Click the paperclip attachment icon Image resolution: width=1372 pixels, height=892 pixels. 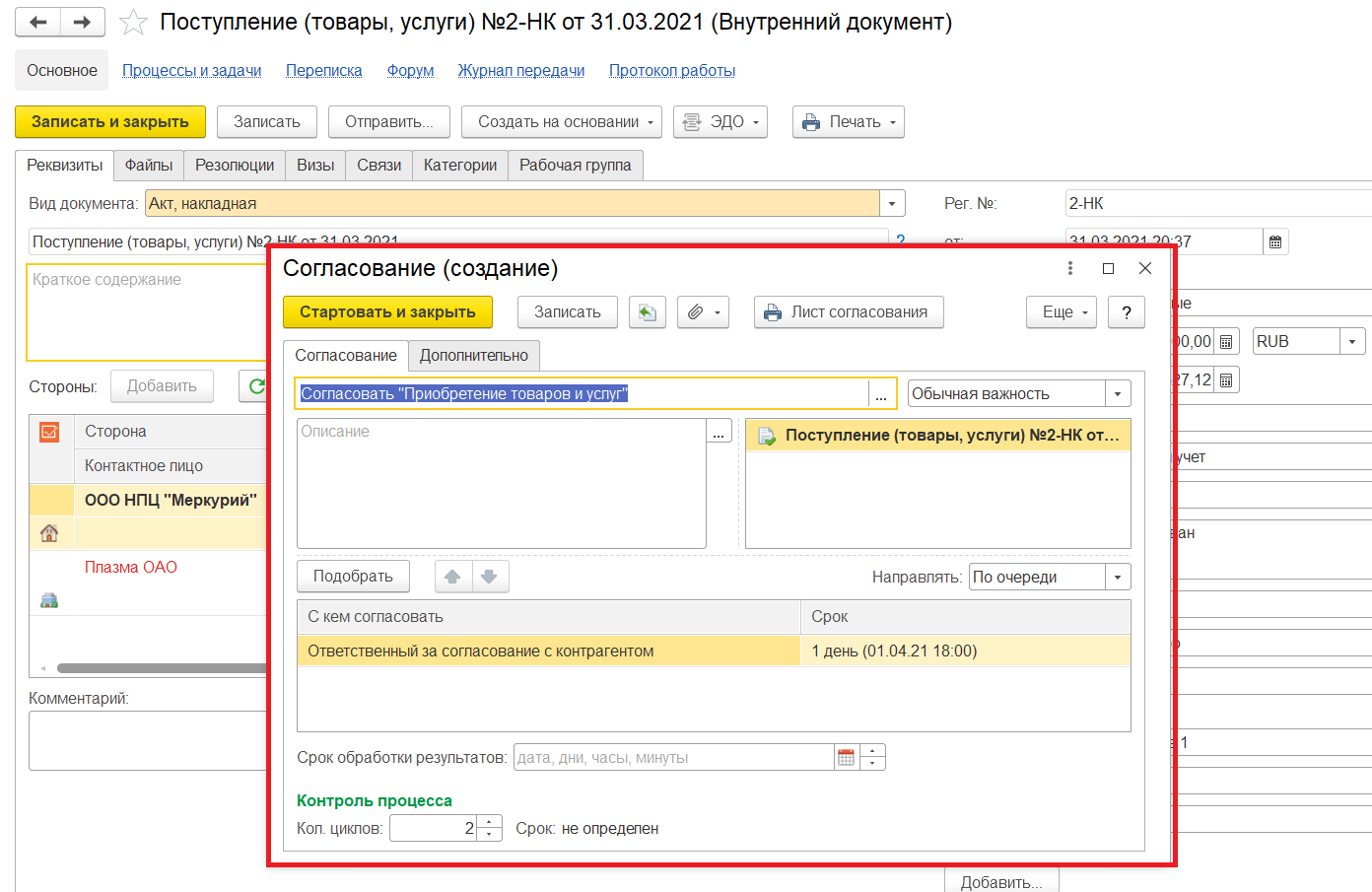click(695, 312)
